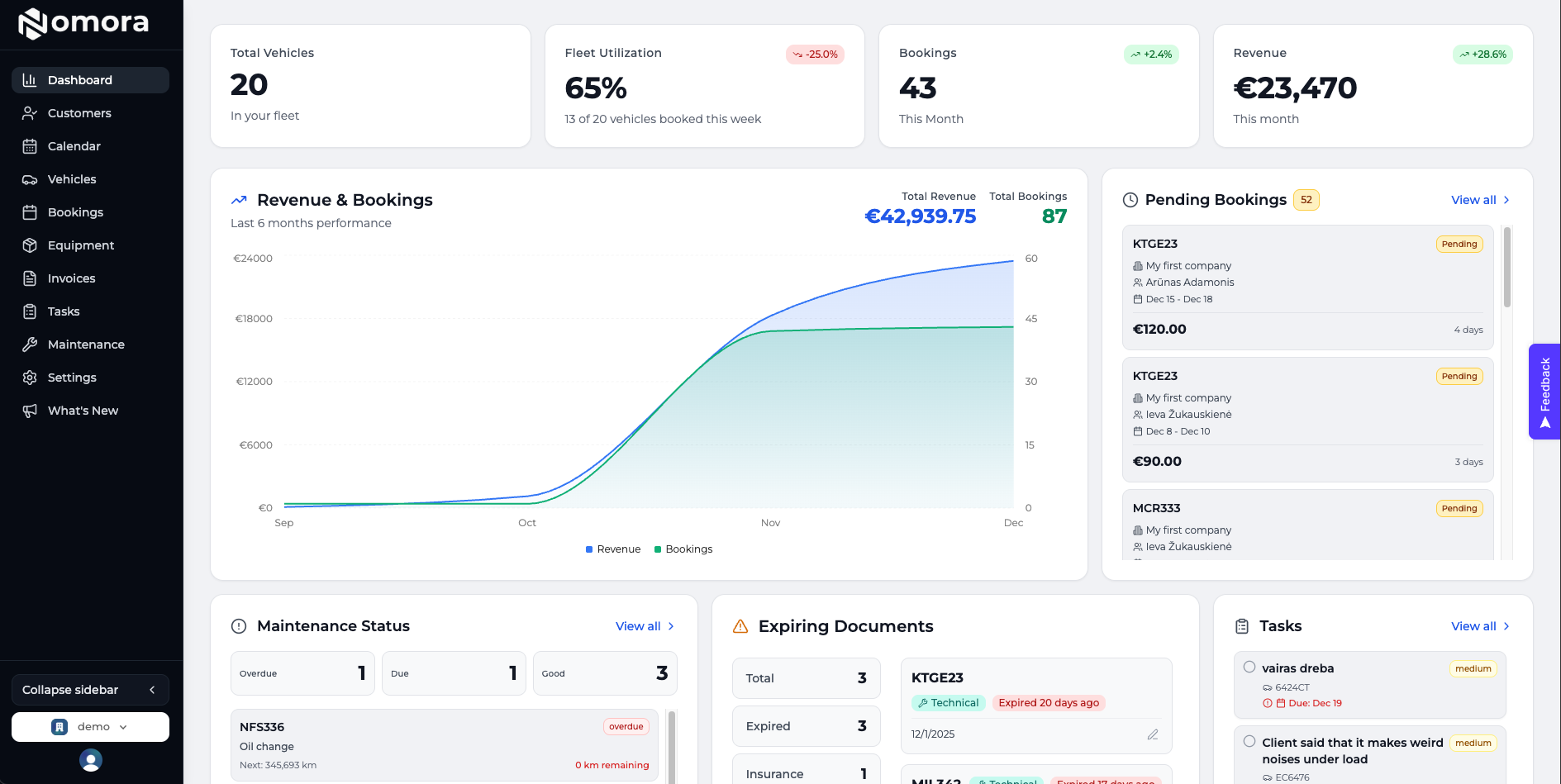Click the Settings gear icon

tap(30, 378)
